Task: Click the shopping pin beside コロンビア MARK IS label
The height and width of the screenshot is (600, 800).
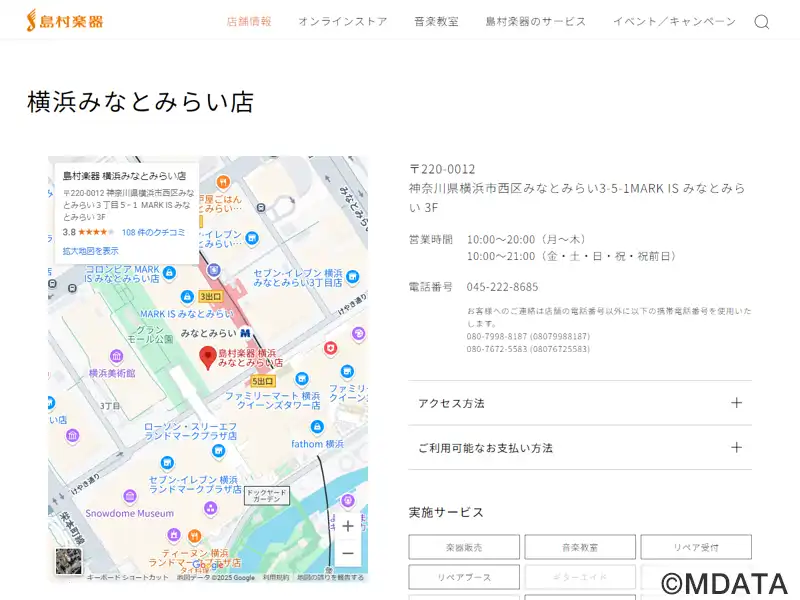Action: click(169, 272)
